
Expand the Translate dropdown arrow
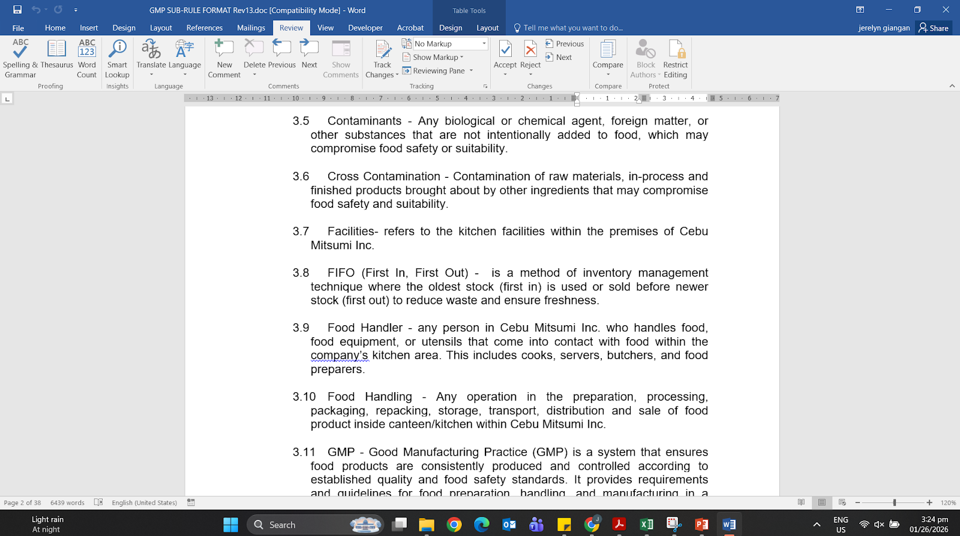(x=151, y=75)
